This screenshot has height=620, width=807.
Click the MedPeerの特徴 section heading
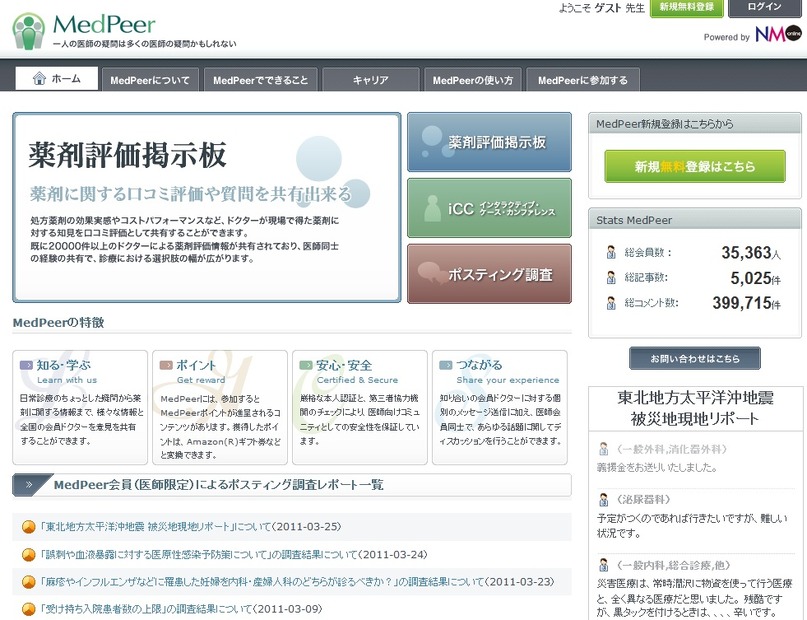click(58, 323)
